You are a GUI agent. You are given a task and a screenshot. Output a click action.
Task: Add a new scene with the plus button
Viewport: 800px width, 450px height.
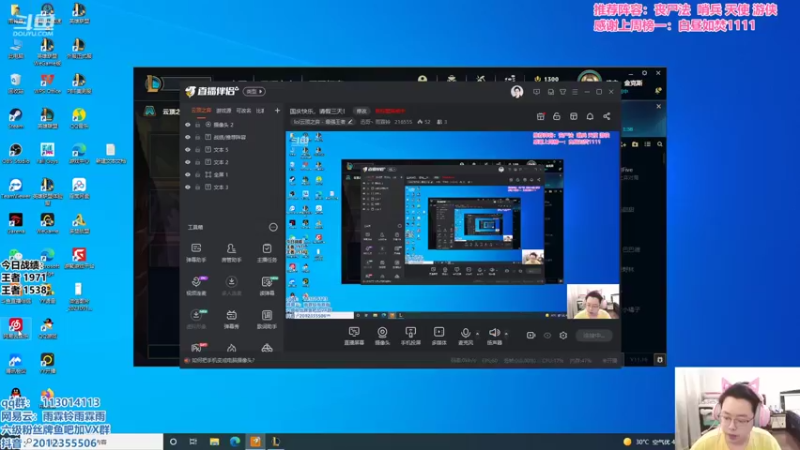[x=277, y=110]
